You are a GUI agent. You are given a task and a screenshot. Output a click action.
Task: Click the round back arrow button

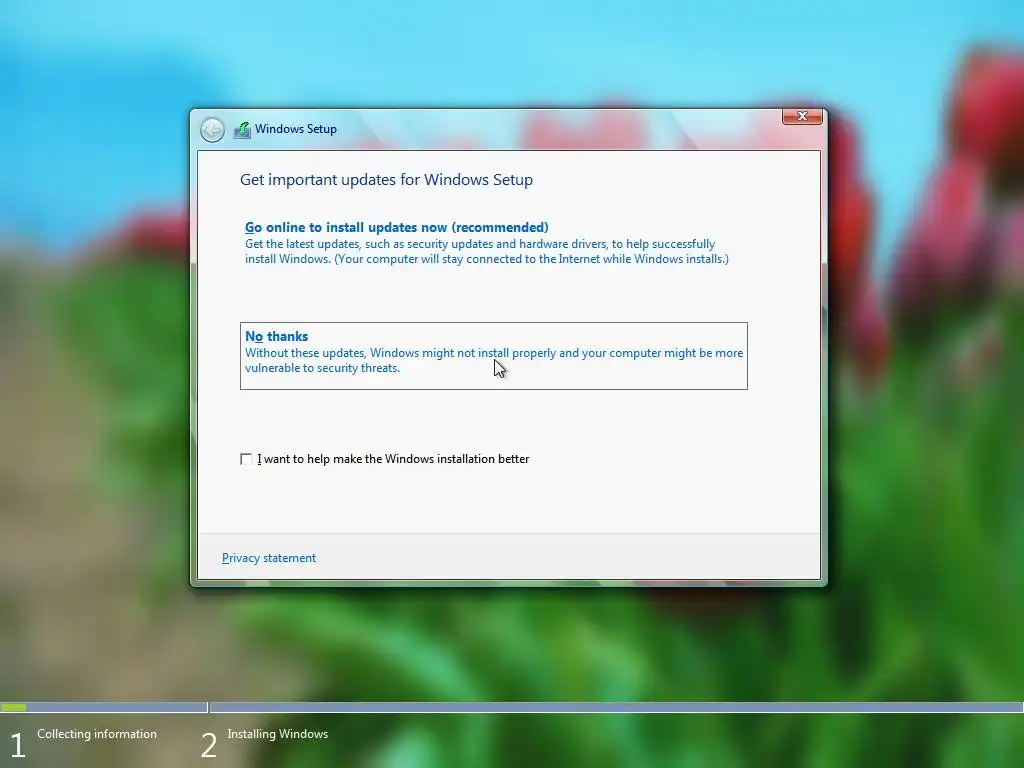(212, 129)
